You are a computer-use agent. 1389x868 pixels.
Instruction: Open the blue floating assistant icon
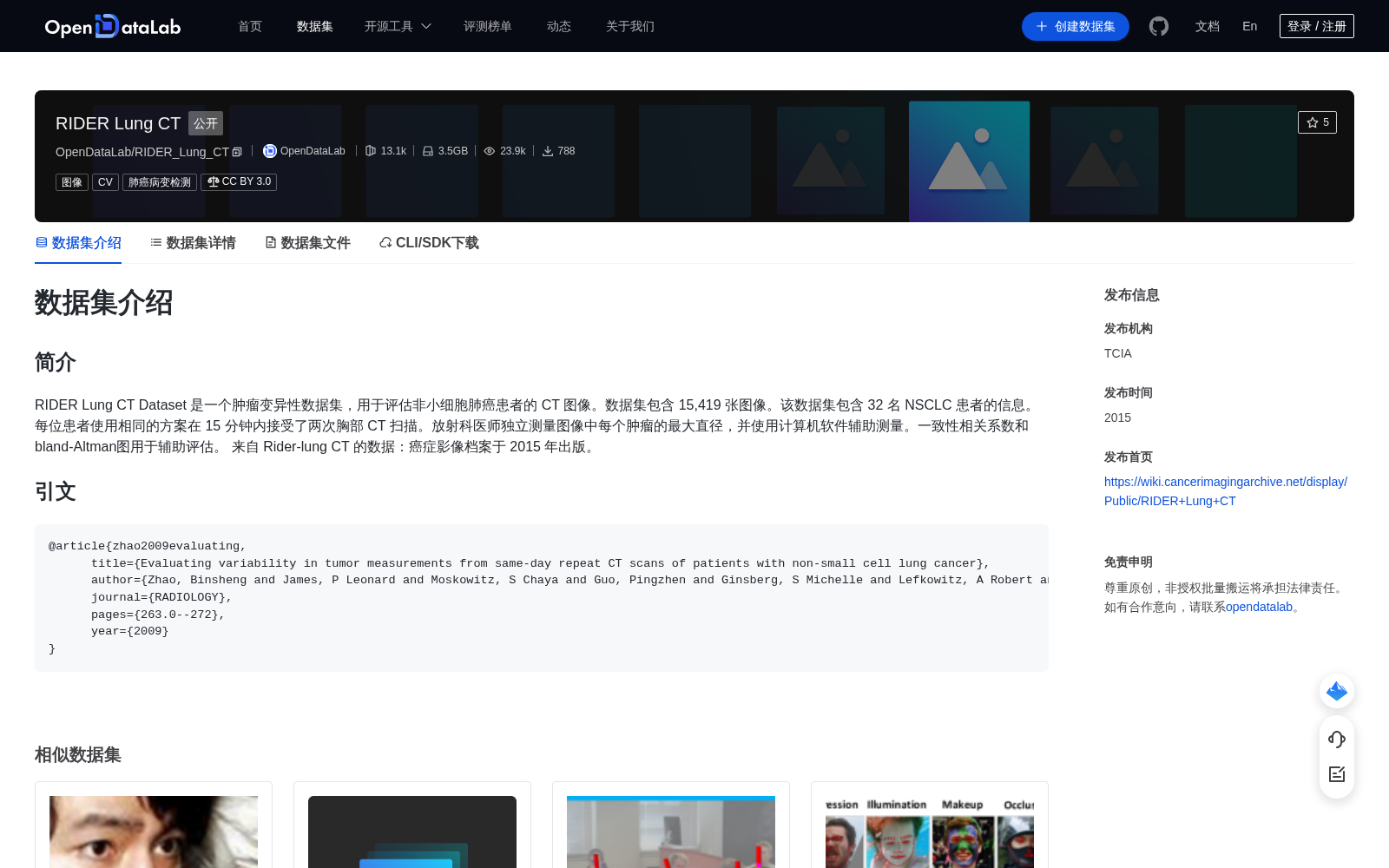tap(1337, 691)
